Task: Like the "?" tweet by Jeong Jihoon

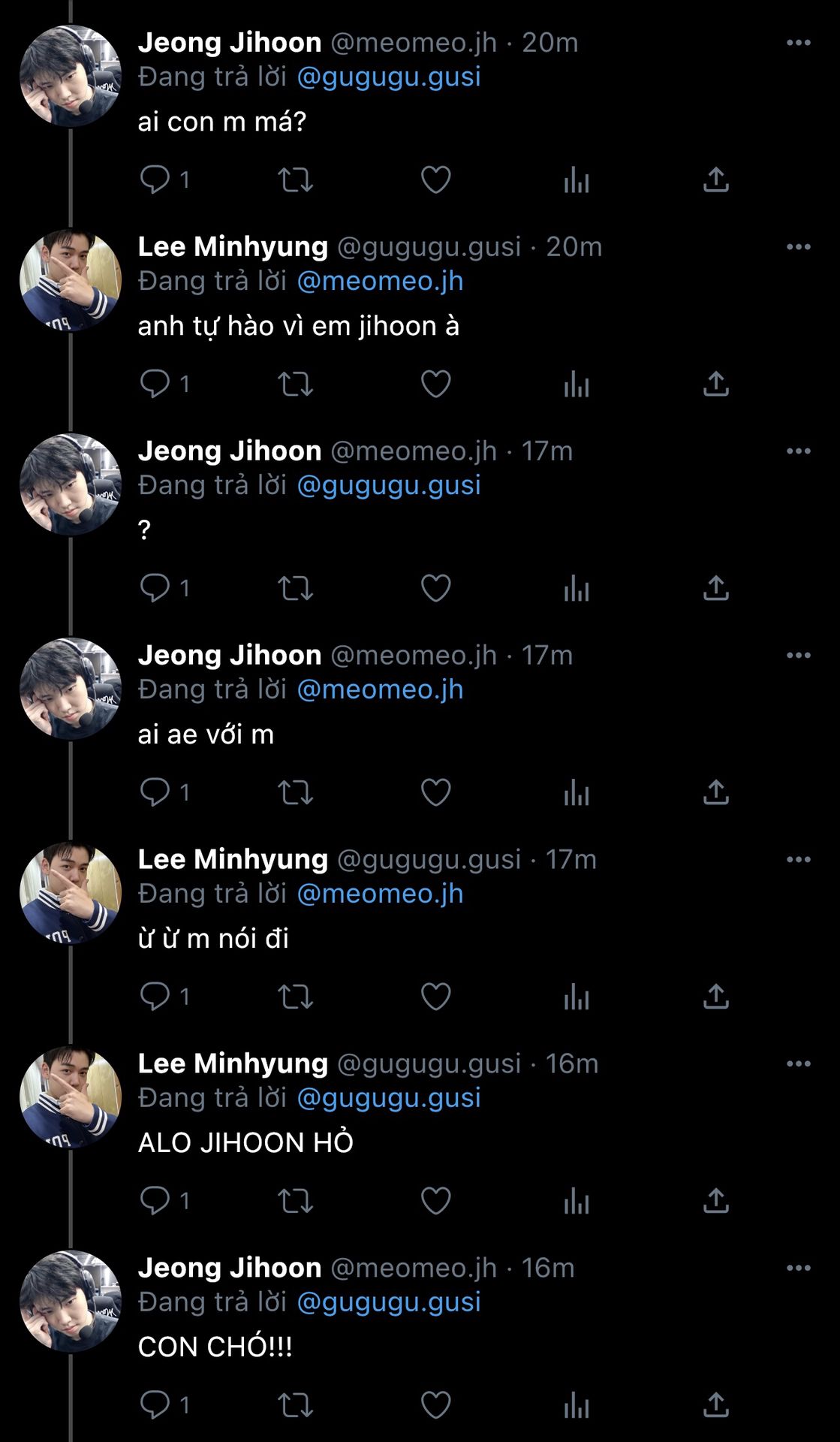Action: point(435,589)
